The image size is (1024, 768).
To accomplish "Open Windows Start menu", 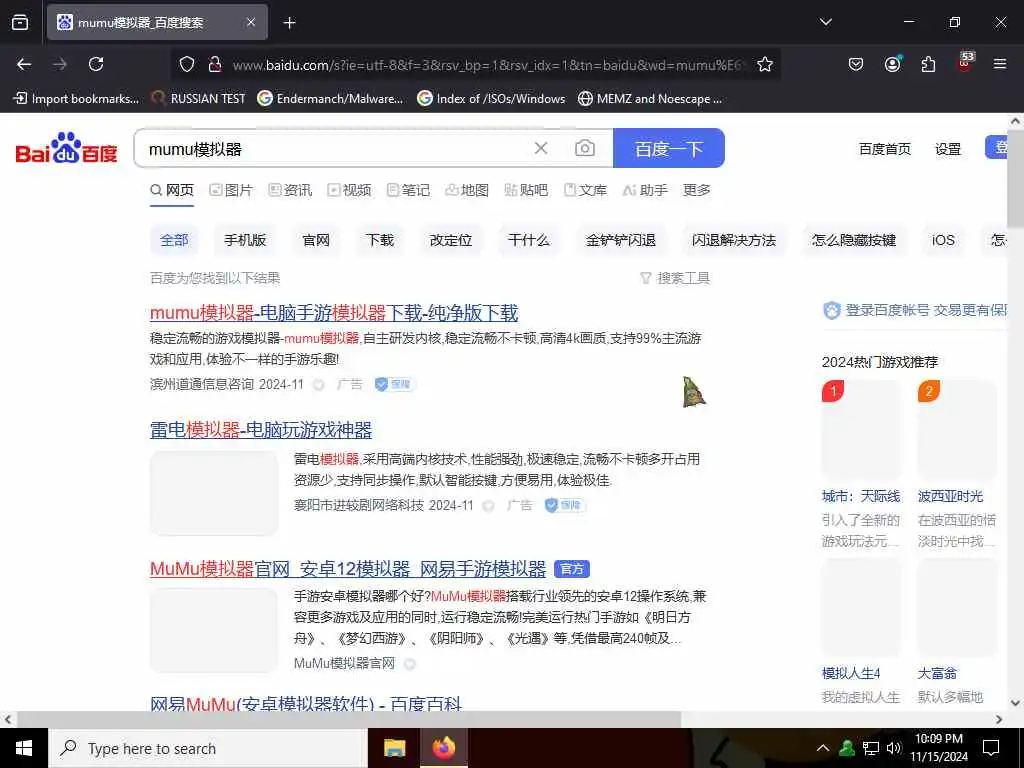I will click(24, 748).
